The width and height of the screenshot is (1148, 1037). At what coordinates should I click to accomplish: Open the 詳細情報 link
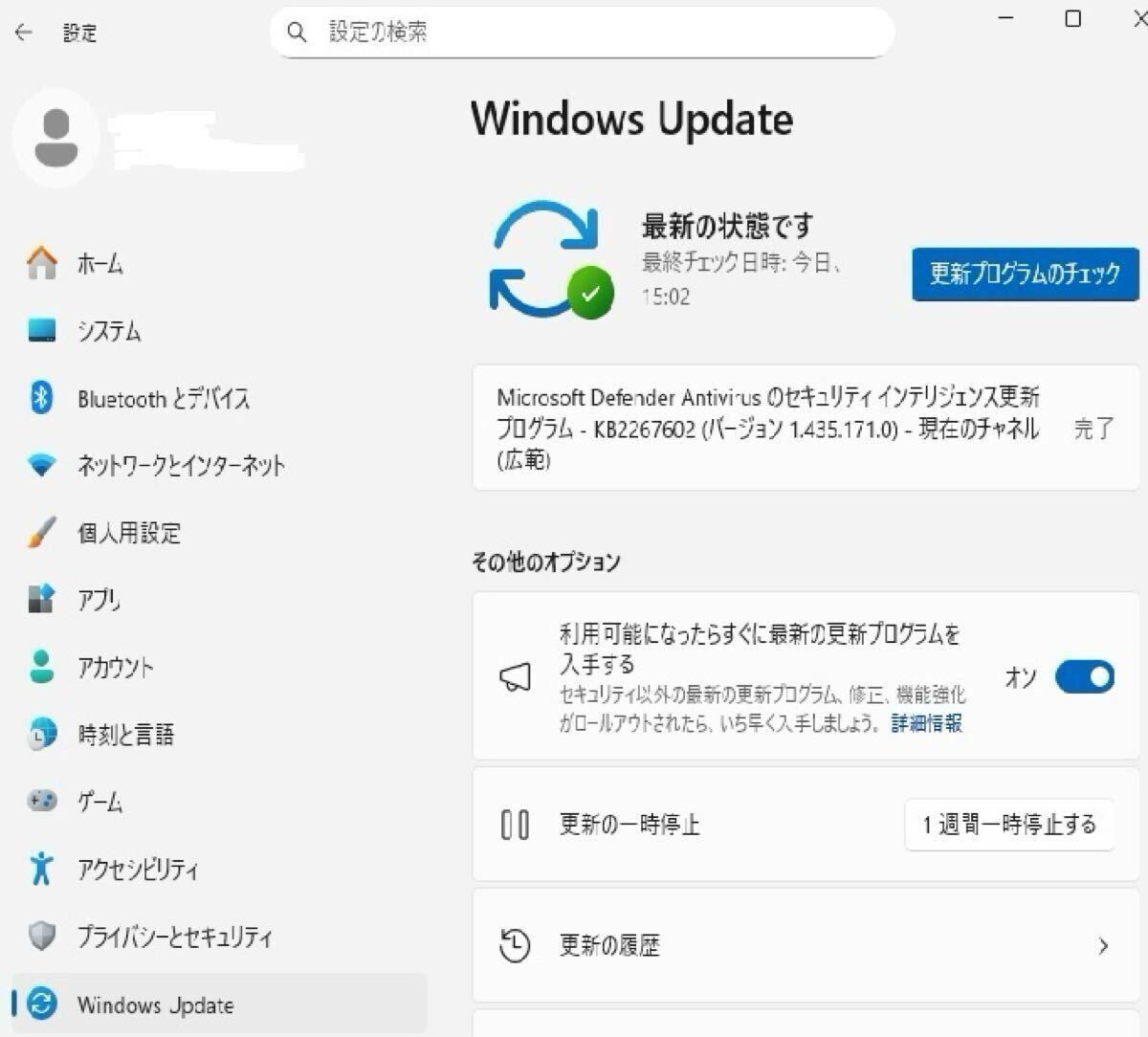click(x=924, y=725)
